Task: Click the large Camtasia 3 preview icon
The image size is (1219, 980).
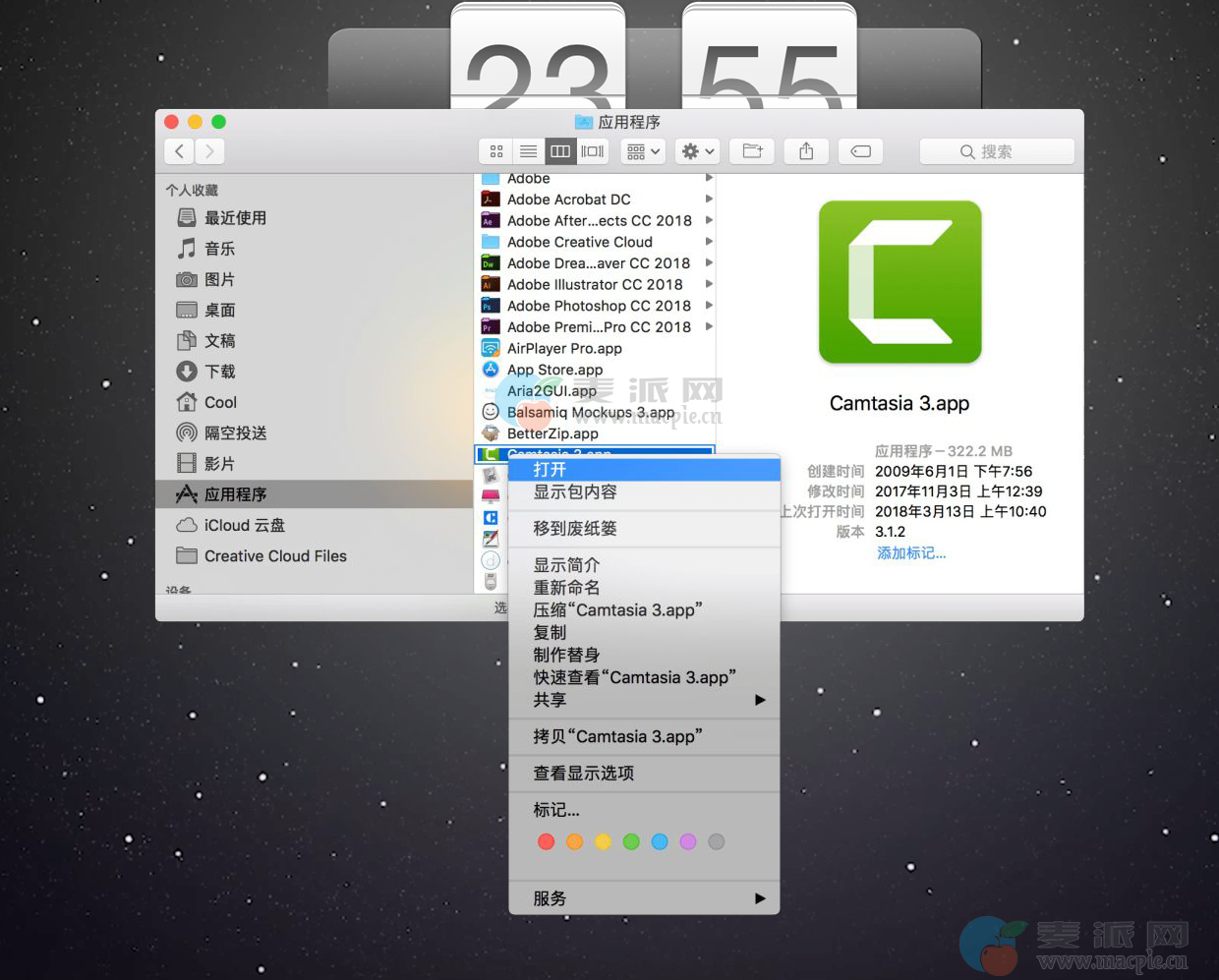Action: 900,282
